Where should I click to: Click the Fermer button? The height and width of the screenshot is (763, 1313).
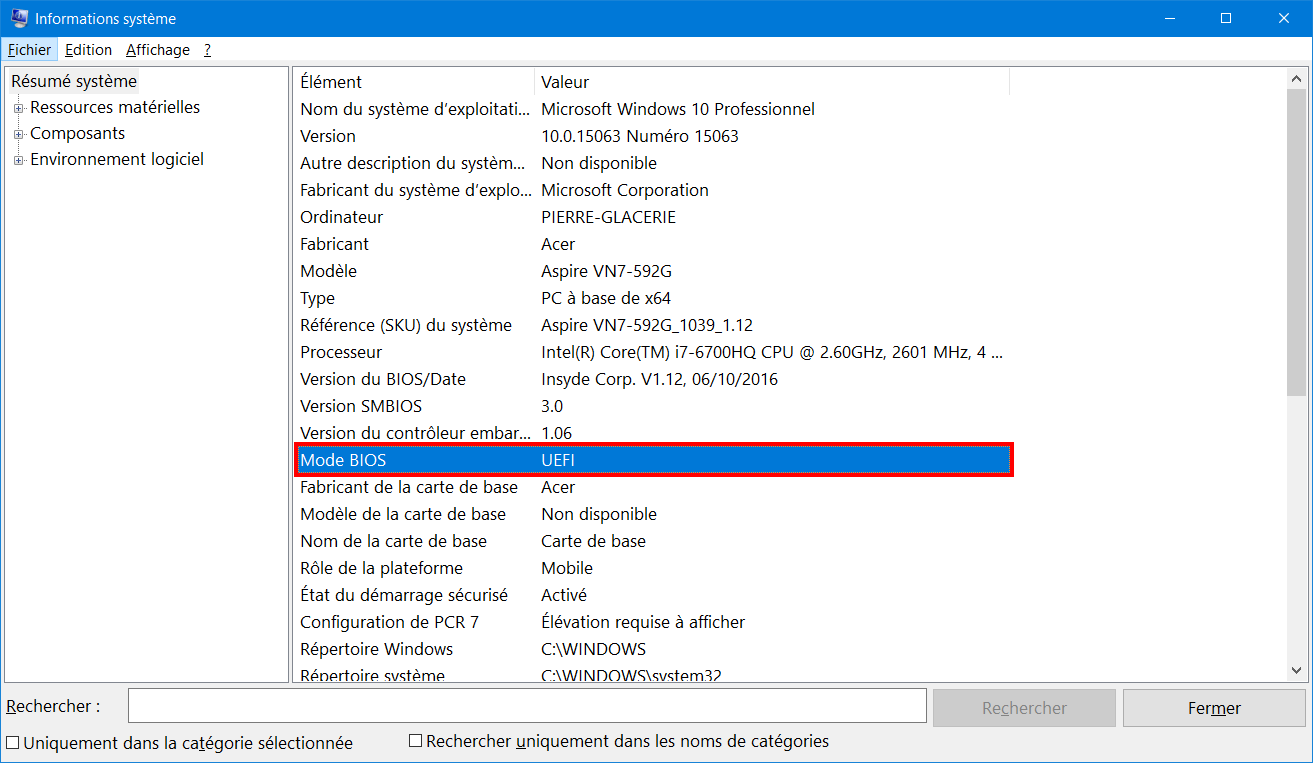1214,708
